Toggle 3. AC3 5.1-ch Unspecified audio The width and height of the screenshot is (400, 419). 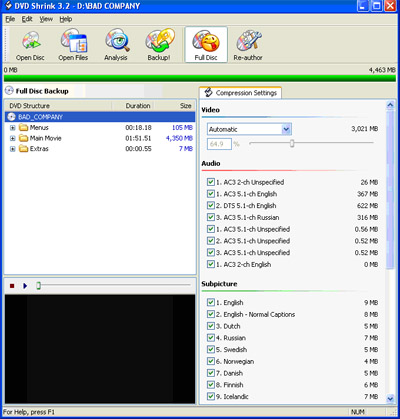point(210,252)
